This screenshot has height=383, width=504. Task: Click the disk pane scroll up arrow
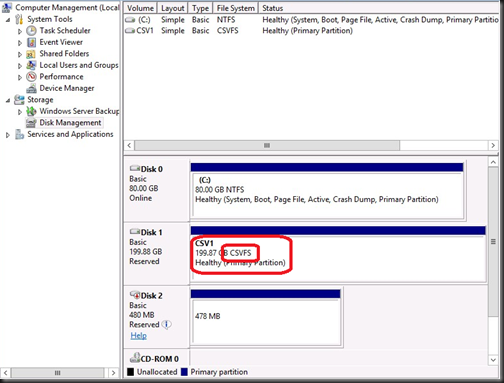493,162
